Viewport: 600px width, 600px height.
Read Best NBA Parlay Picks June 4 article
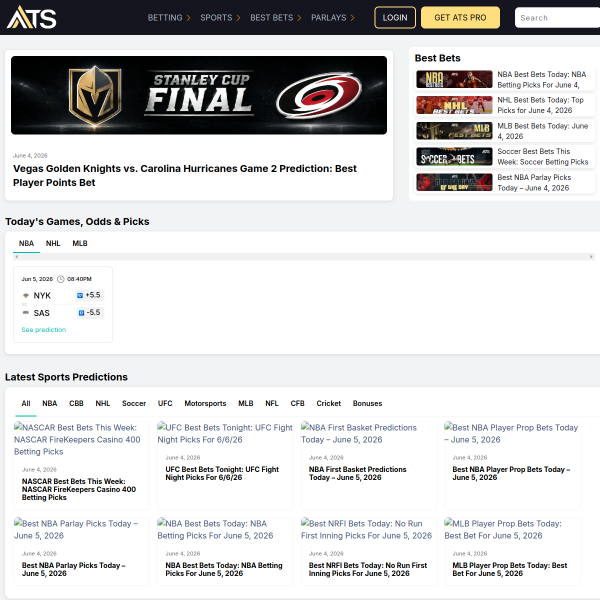[534, 183]
